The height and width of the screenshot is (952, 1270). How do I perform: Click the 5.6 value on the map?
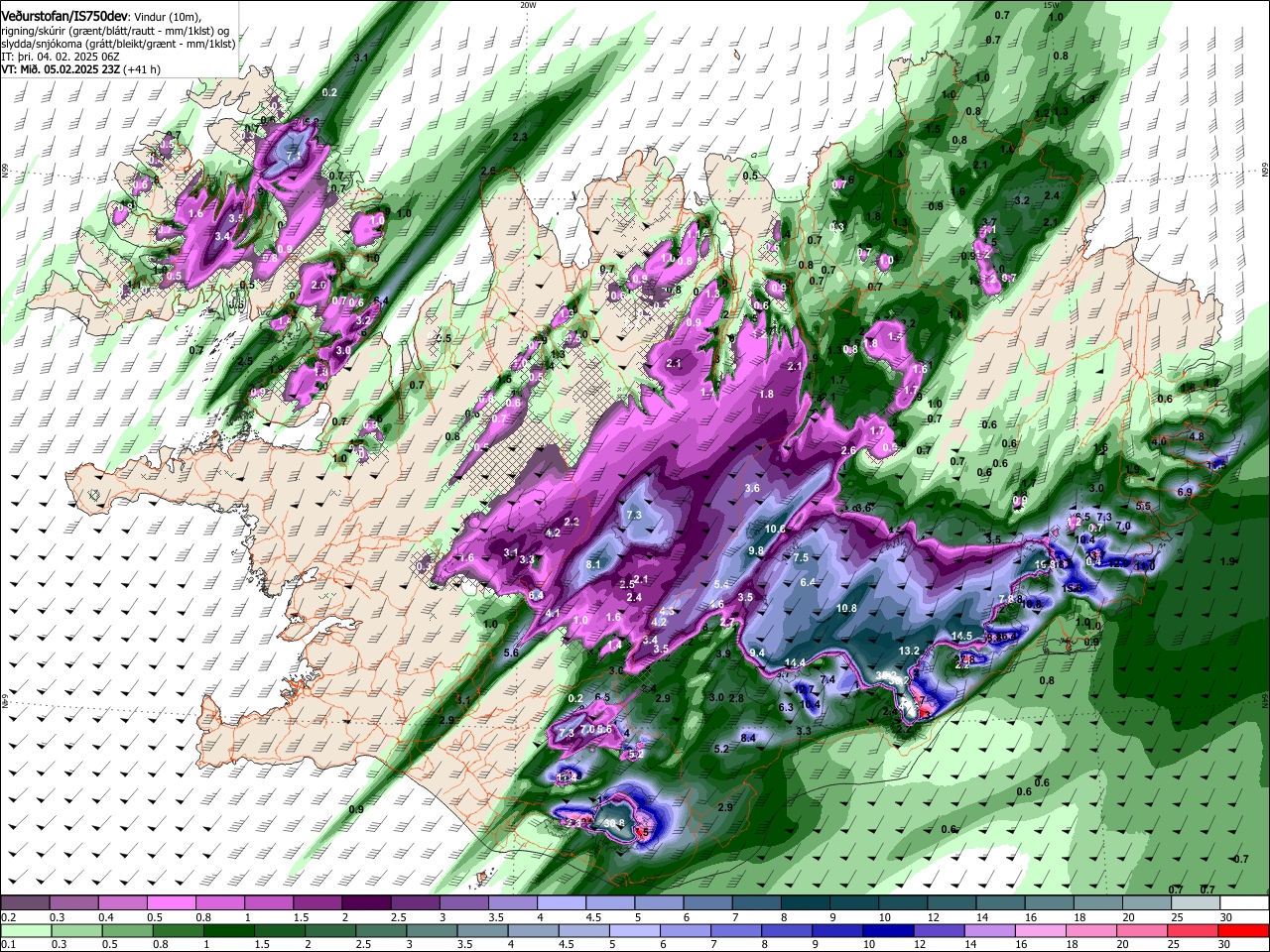coord(512,653)
